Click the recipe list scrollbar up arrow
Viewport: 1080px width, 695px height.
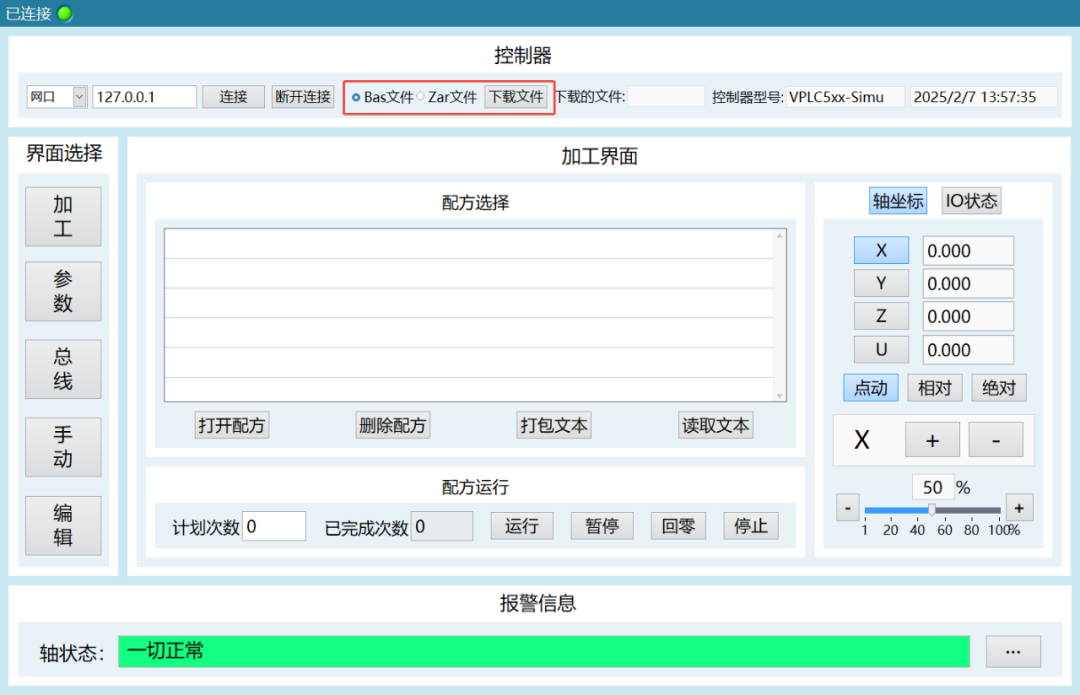pyautogui.click(x=780, y=236)
